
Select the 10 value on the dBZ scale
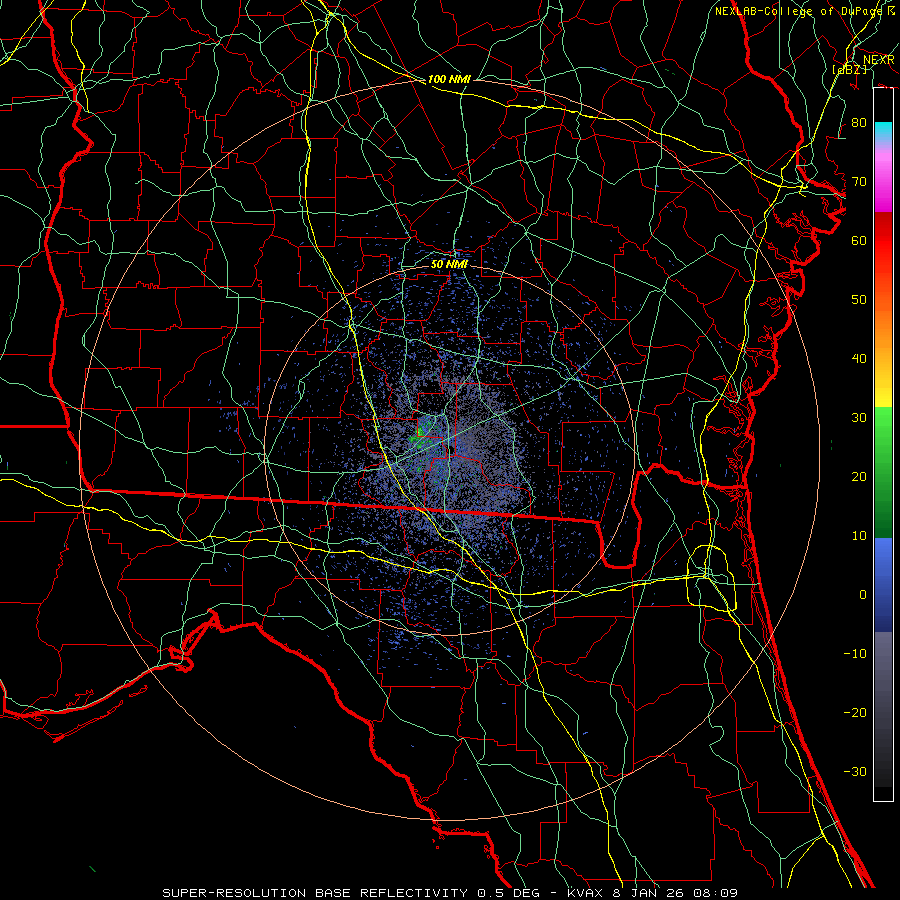click(859, 536)
